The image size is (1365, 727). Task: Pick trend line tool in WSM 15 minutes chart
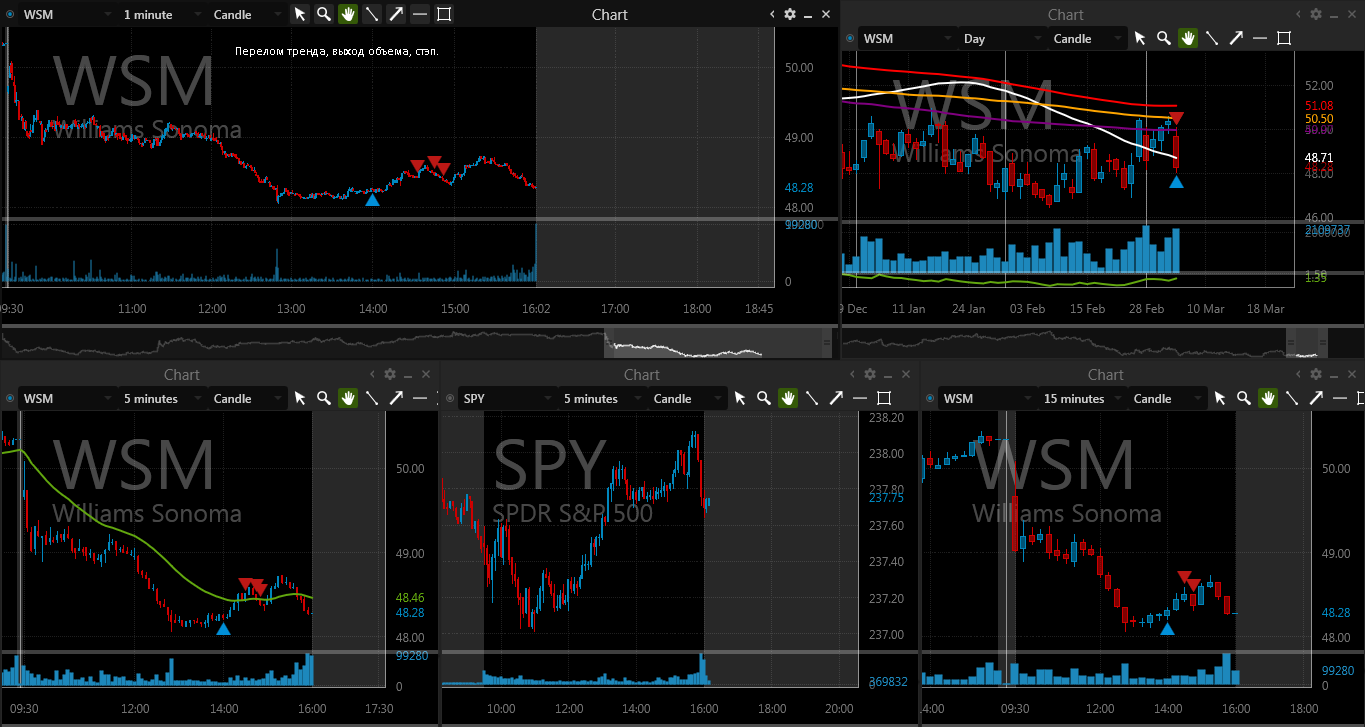[x=1292, y=398]
